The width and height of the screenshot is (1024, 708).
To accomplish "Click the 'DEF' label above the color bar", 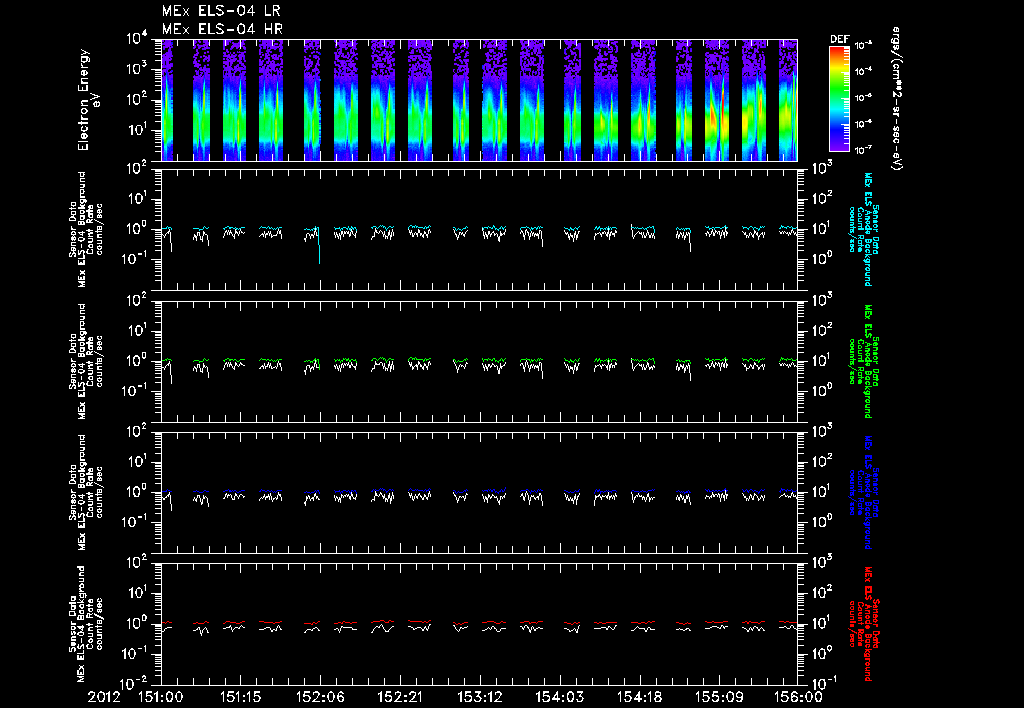I will (839, 39).
